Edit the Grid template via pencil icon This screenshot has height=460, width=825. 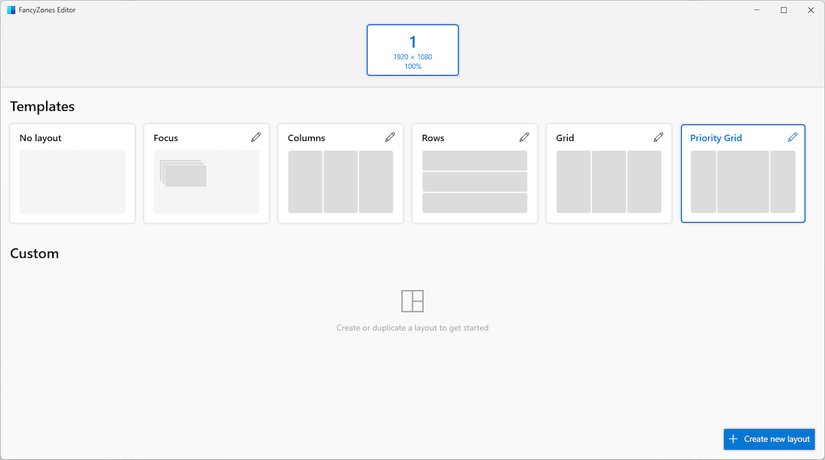658,137
